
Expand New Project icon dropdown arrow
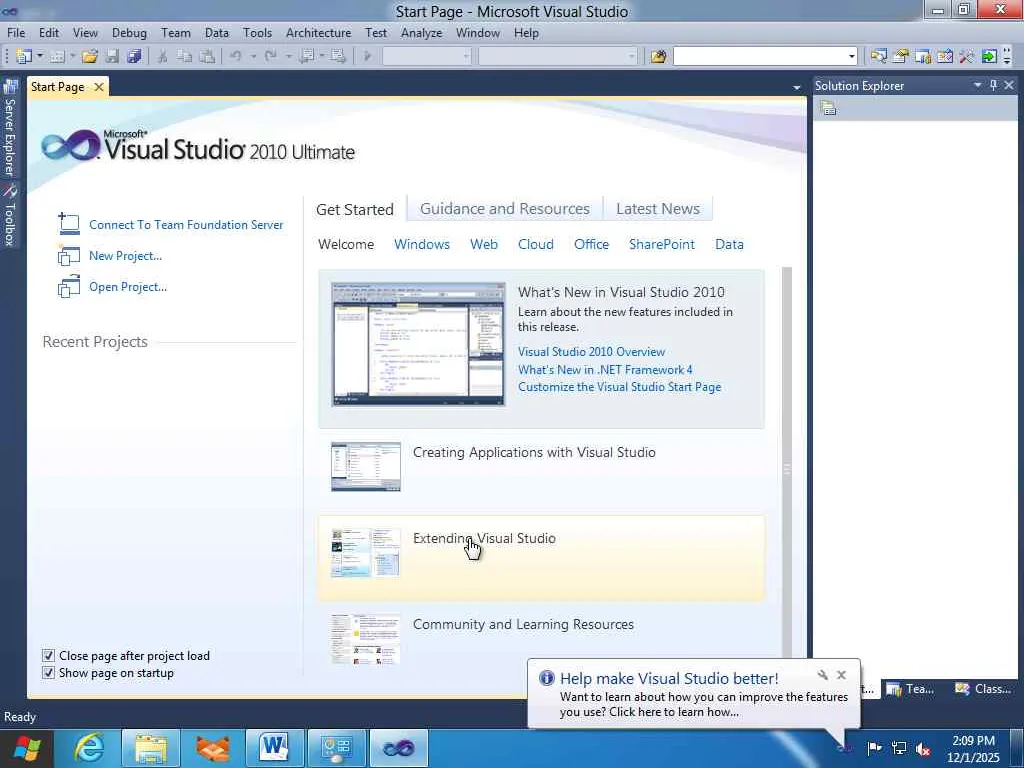tap(40, 56)
